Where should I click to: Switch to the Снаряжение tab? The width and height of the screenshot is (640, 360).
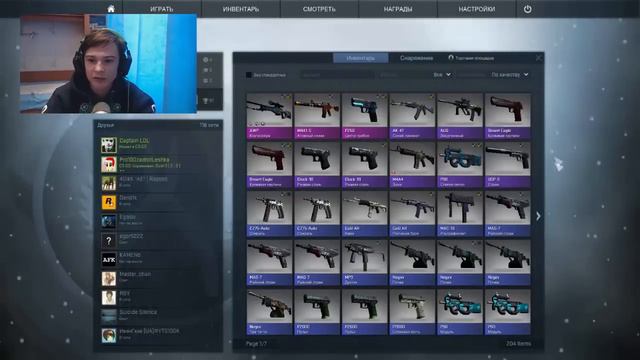416,58
